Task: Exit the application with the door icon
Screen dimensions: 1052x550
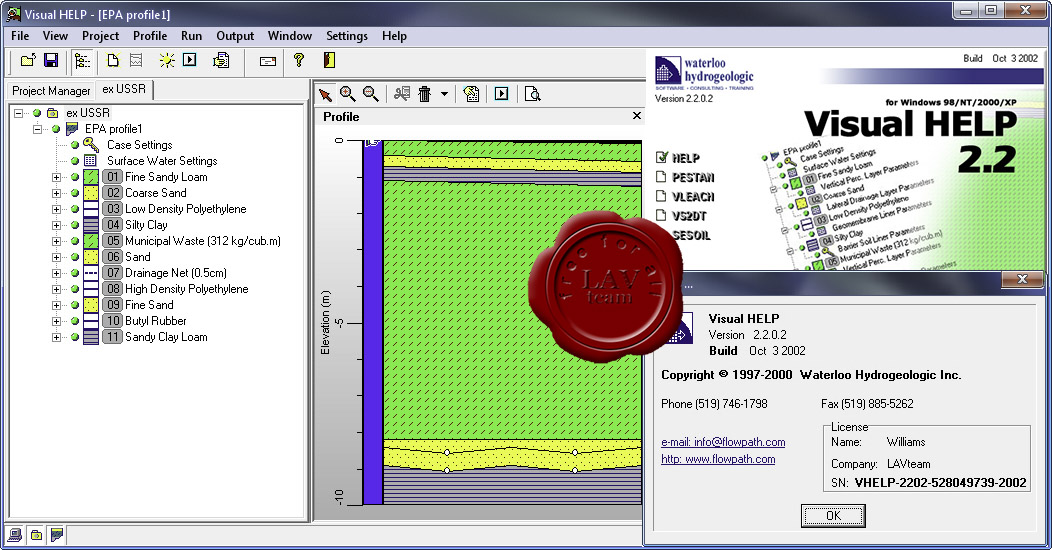Action: click(329, 60)
